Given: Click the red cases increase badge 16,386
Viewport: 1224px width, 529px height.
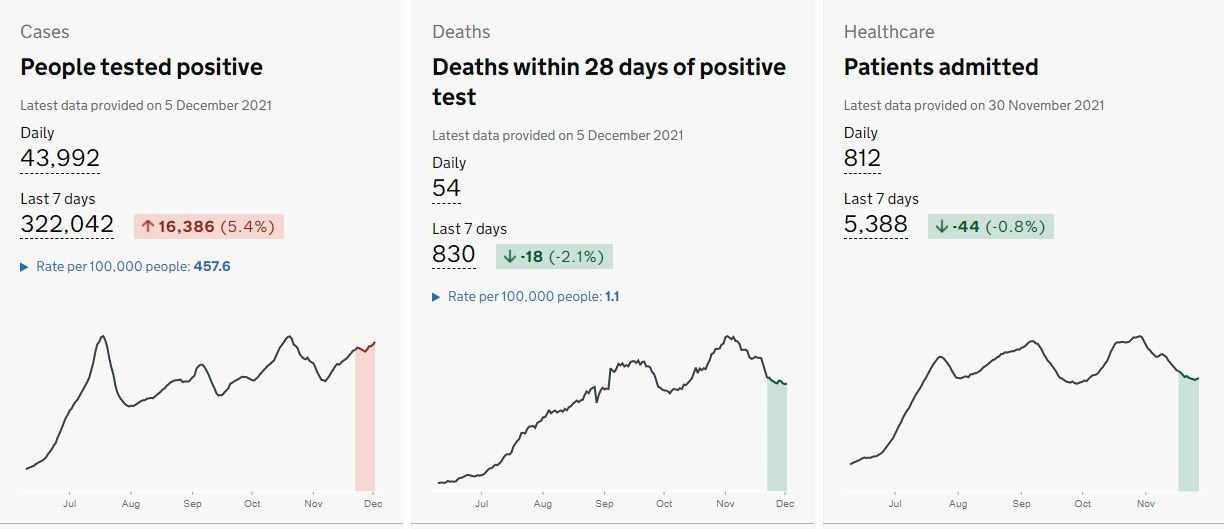Looking at the screenshot, I should coord(209,226).
